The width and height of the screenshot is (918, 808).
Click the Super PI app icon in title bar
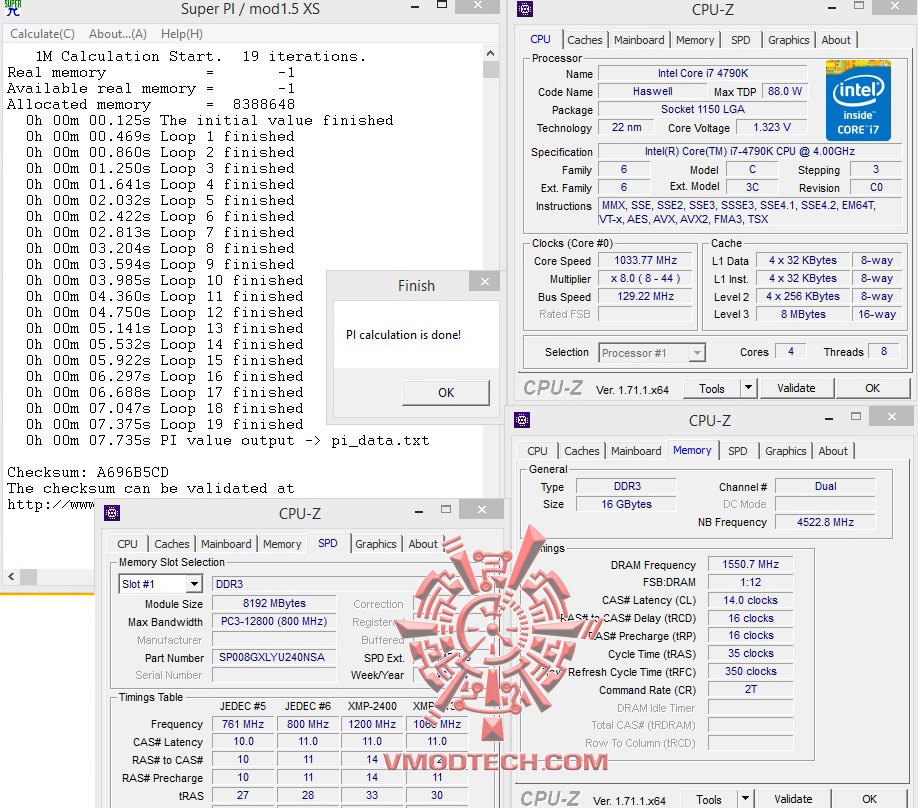(x=12, y=8)
